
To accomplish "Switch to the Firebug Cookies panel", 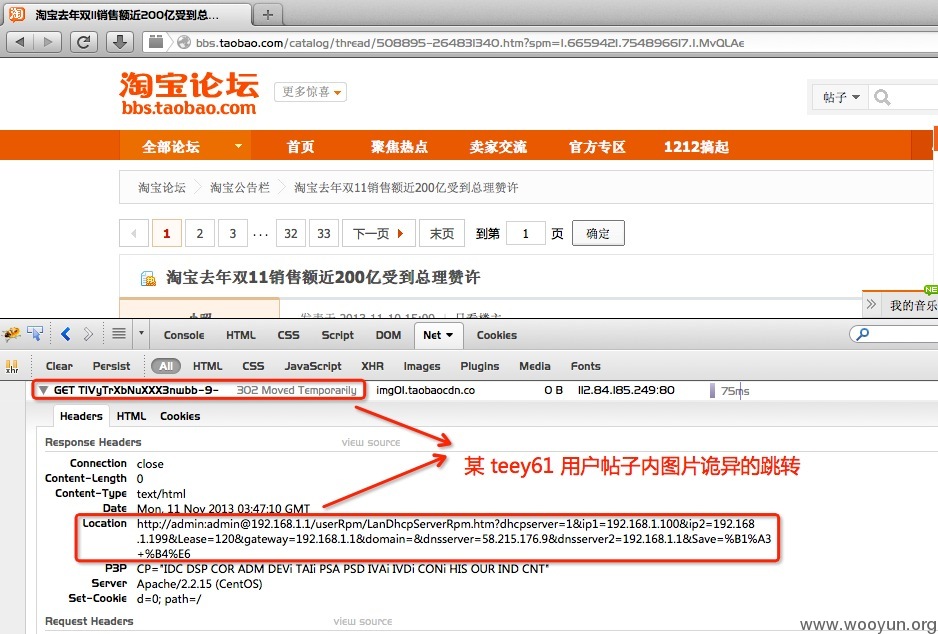I will tap(497, 335).
